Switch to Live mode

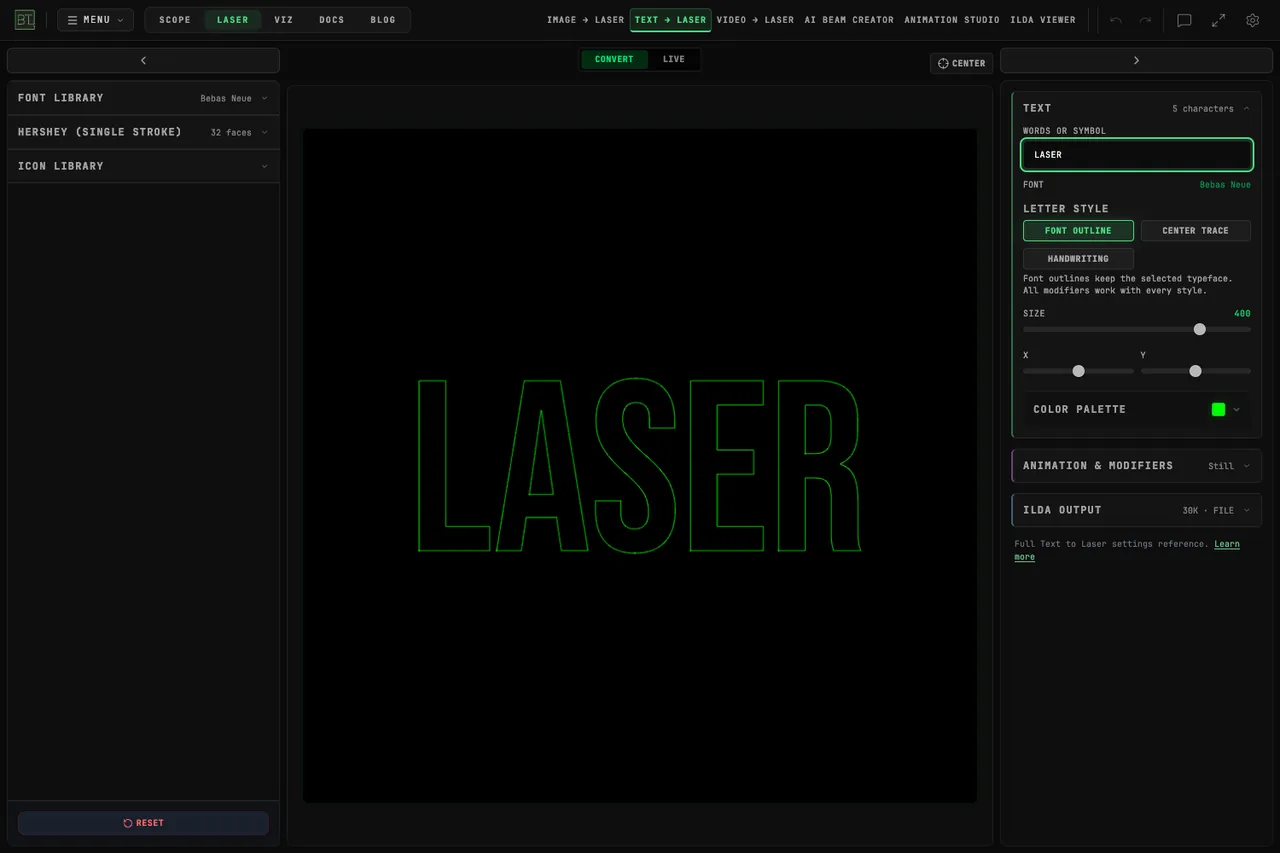point(674,60)
